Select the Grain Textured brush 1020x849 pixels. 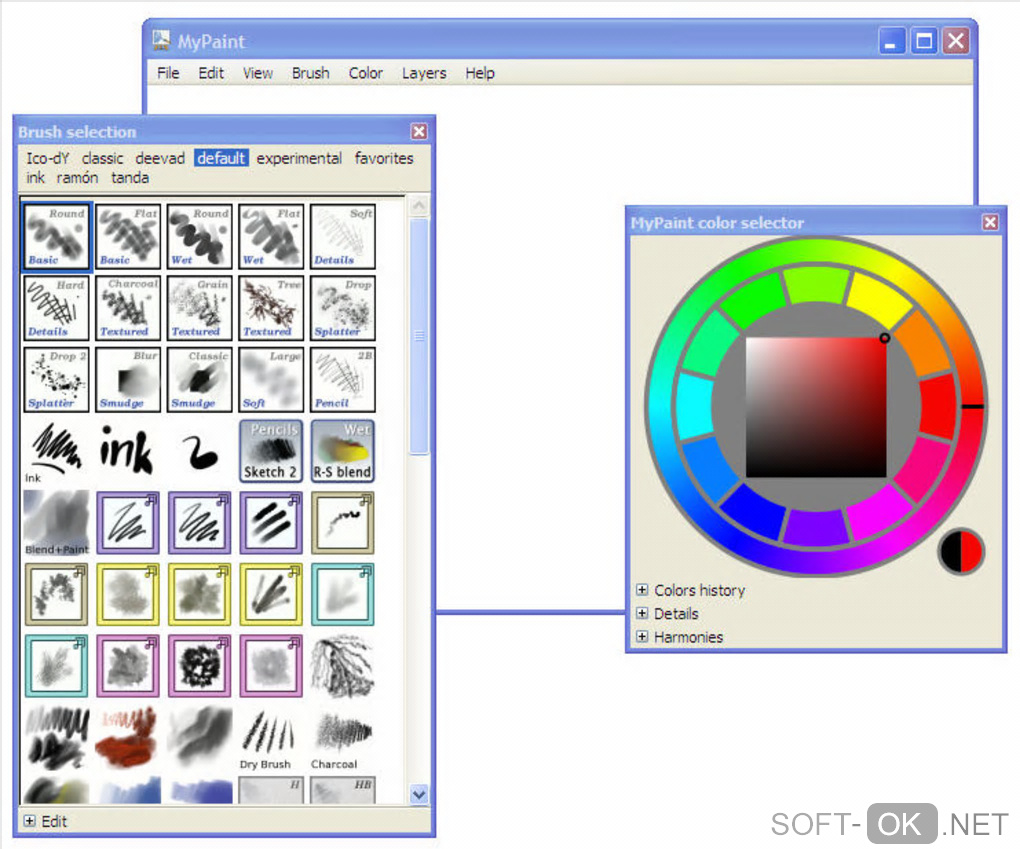click(200, 308)
